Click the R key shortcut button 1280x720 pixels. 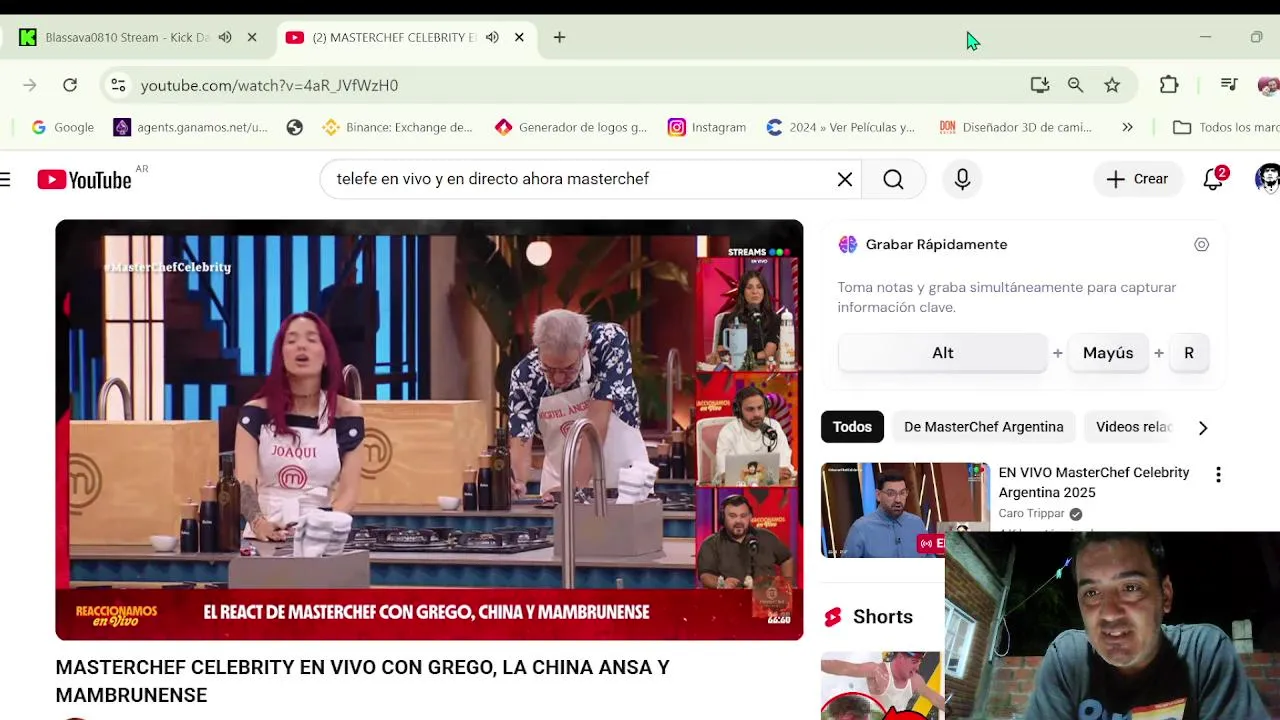(1189, 353)
